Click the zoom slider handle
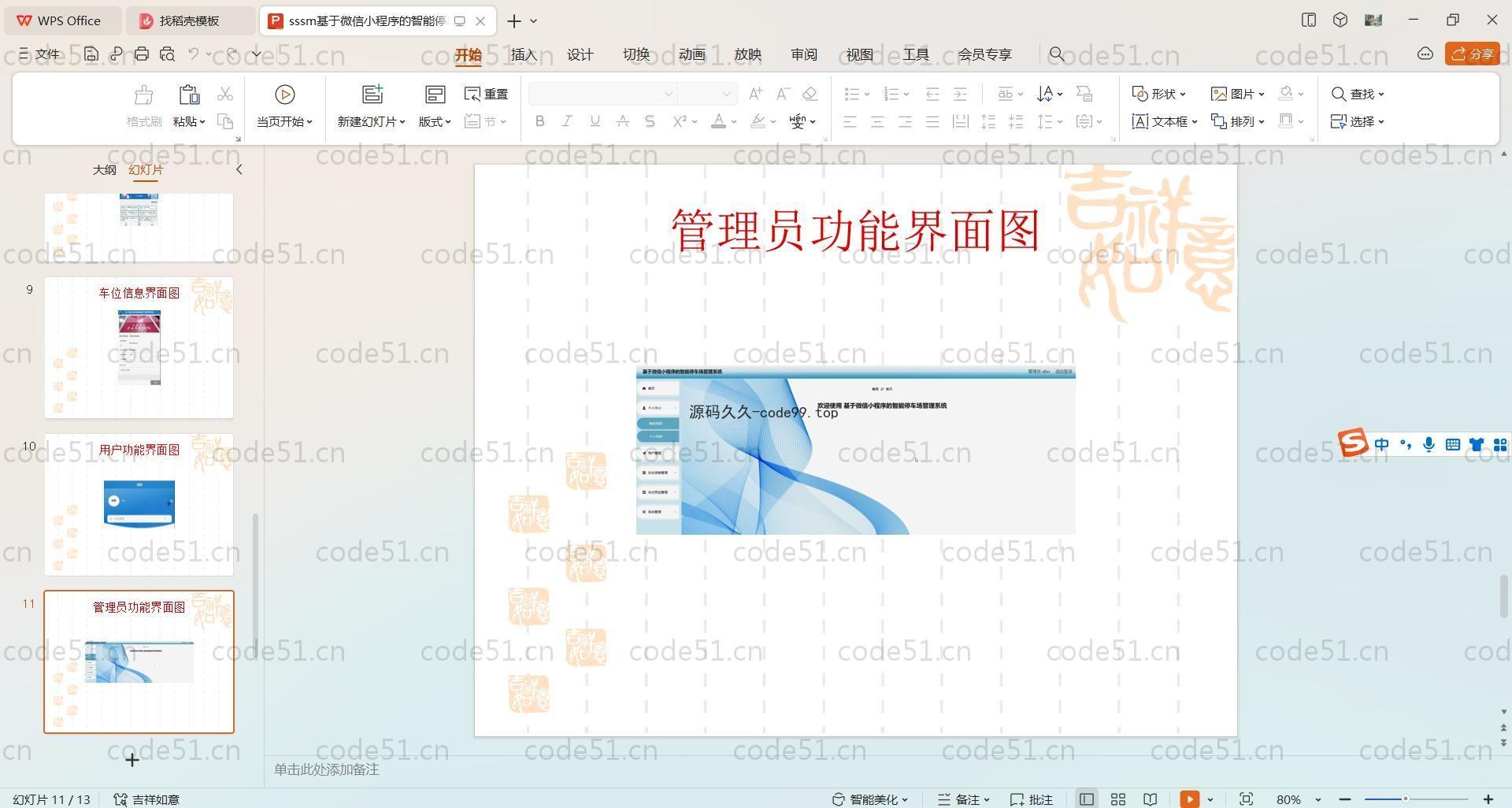Screen dimensions: 1512x808 coord(1405,799)
